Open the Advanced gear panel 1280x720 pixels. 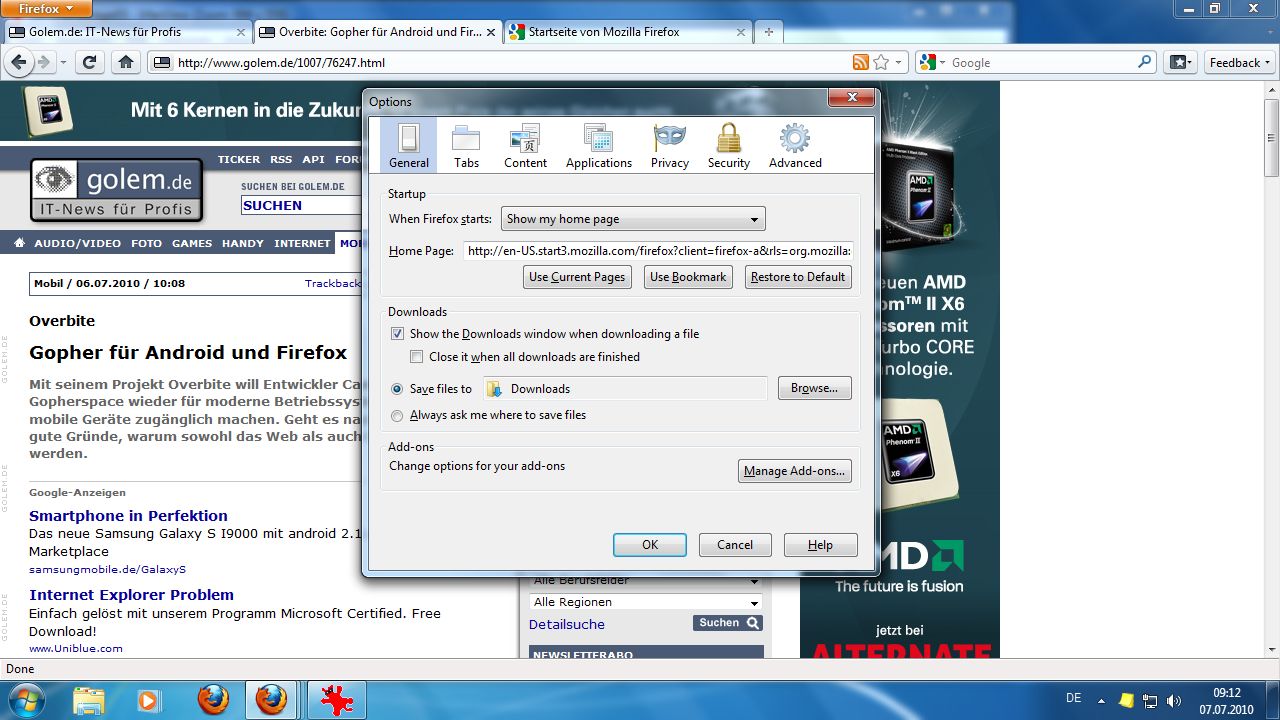tap(794, 145)
